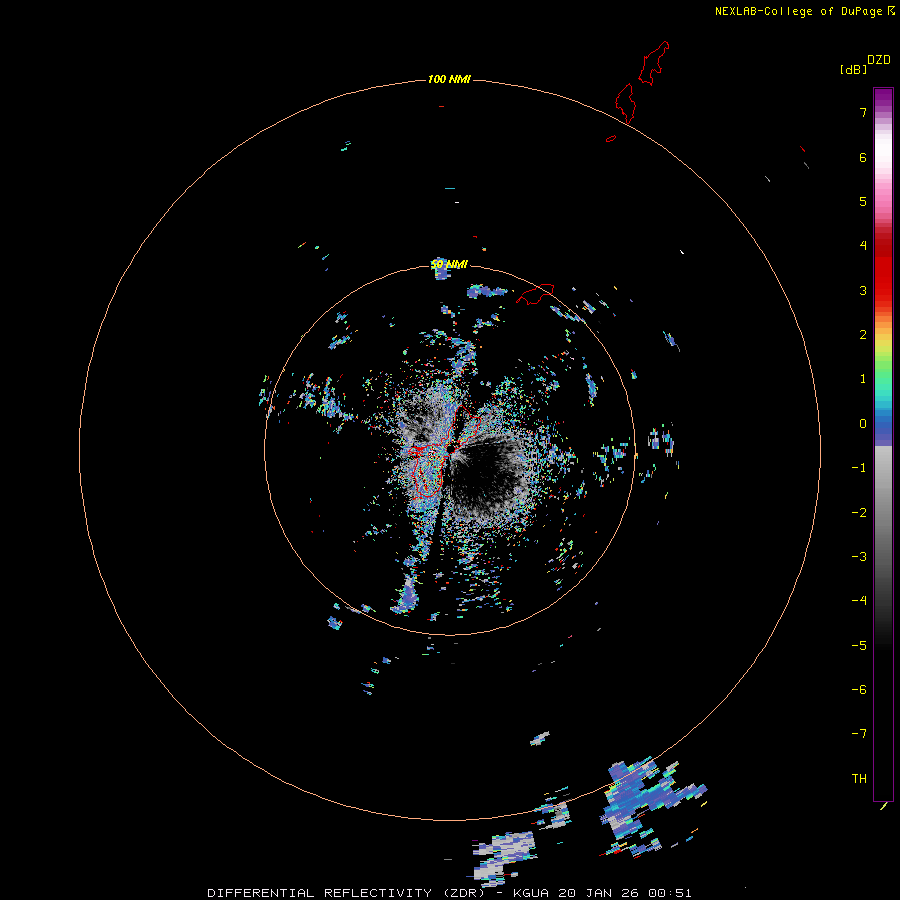Click the 4 value on the color scale
900x900 pixels.
tap(863, 246)
